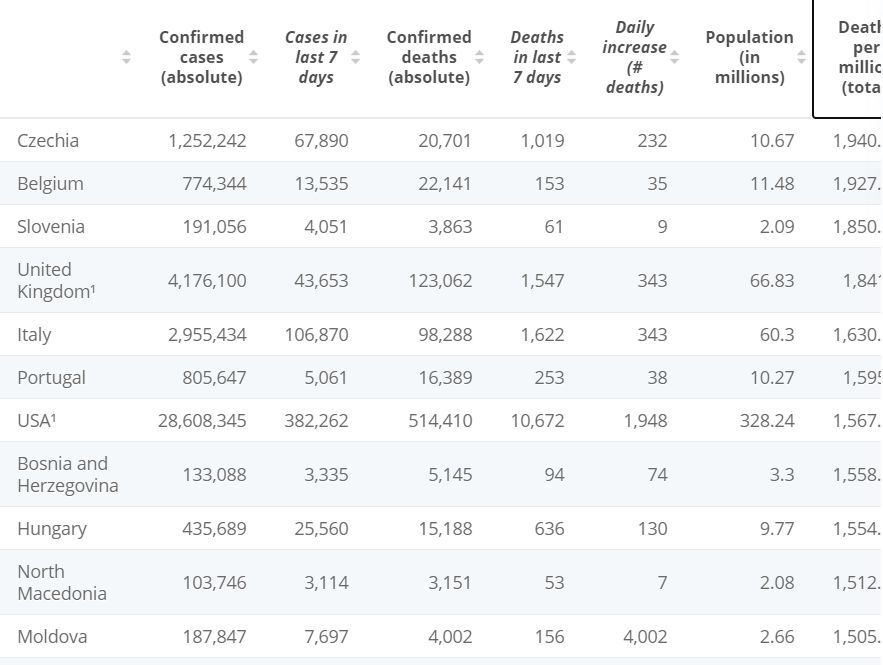This screenshot has height=665, width=883.
Task: Click sort arrows next to Confirmed deaths
Action: click(x=479, y=58)
